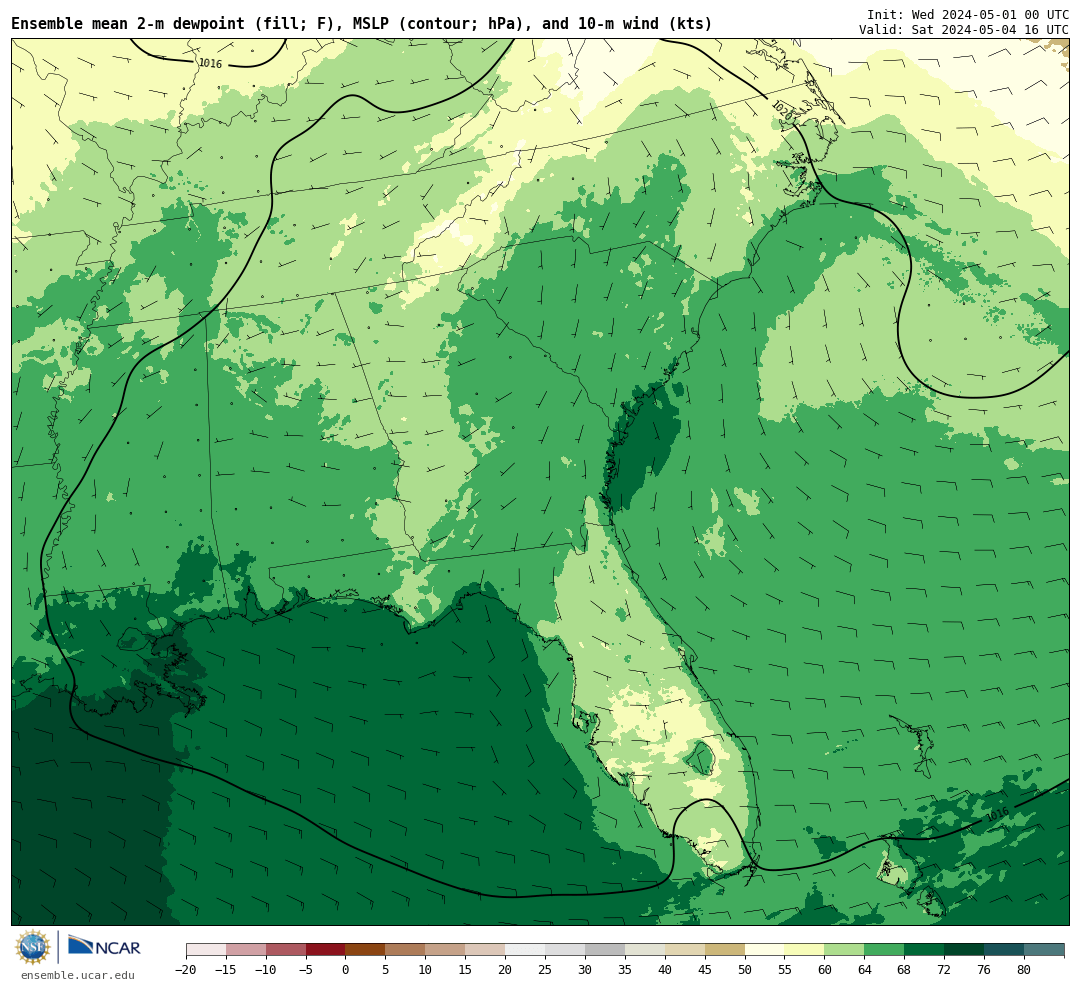Pick the colorbar swatch between -10 and -5
This screenshot has width=1080, height=988.
286,949
